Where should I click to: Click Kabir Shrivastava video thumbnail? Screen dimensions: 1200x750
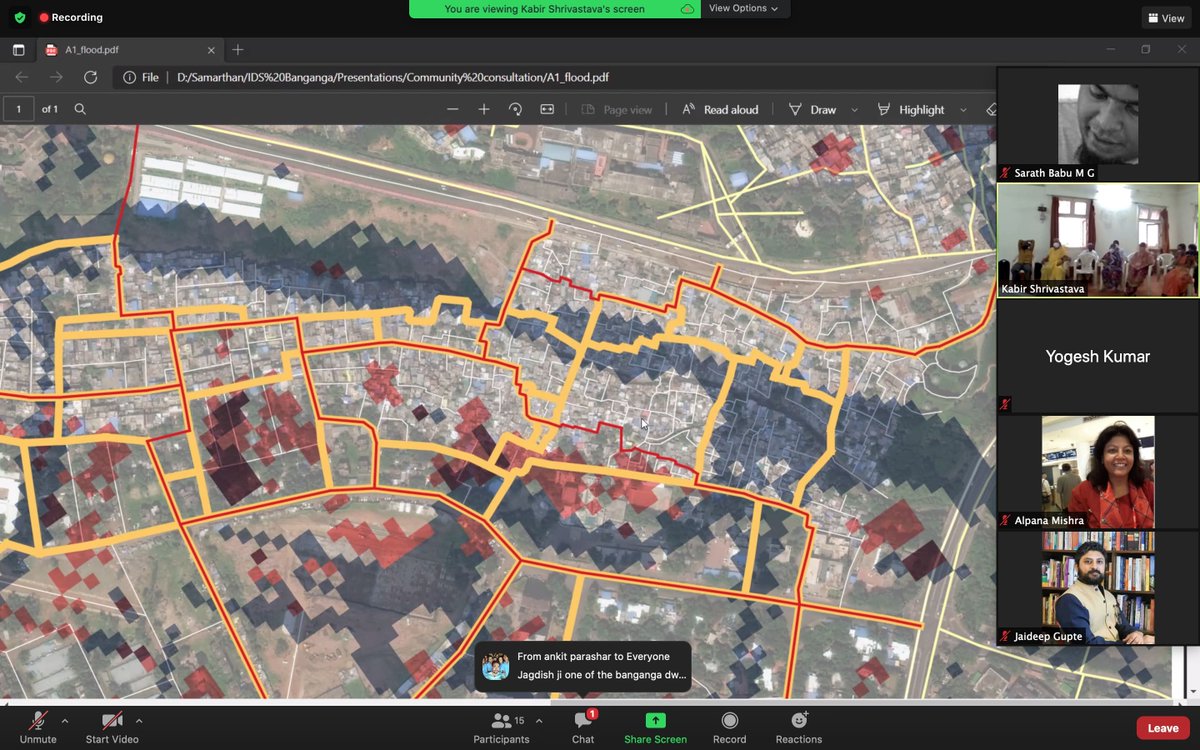[1098, 240]
